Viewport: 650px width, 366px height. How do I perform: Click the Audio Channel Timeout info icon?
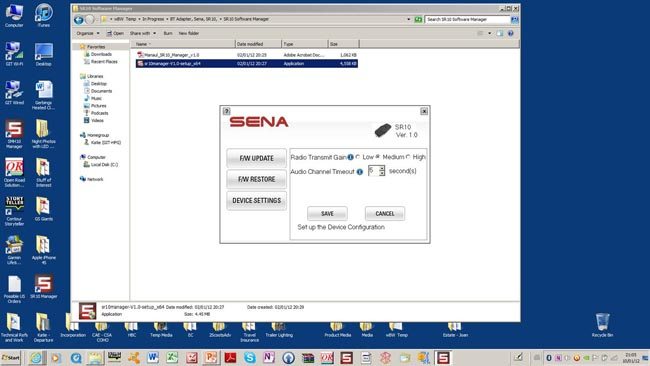360,172
